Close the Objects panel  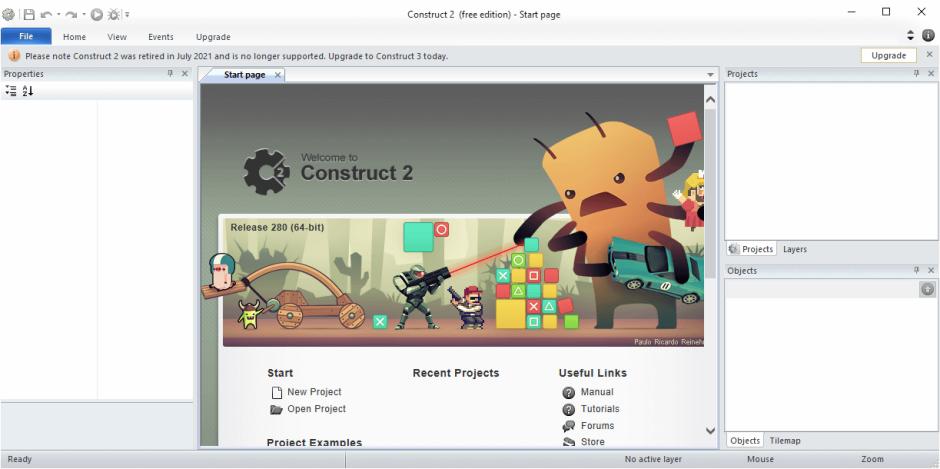931,270
